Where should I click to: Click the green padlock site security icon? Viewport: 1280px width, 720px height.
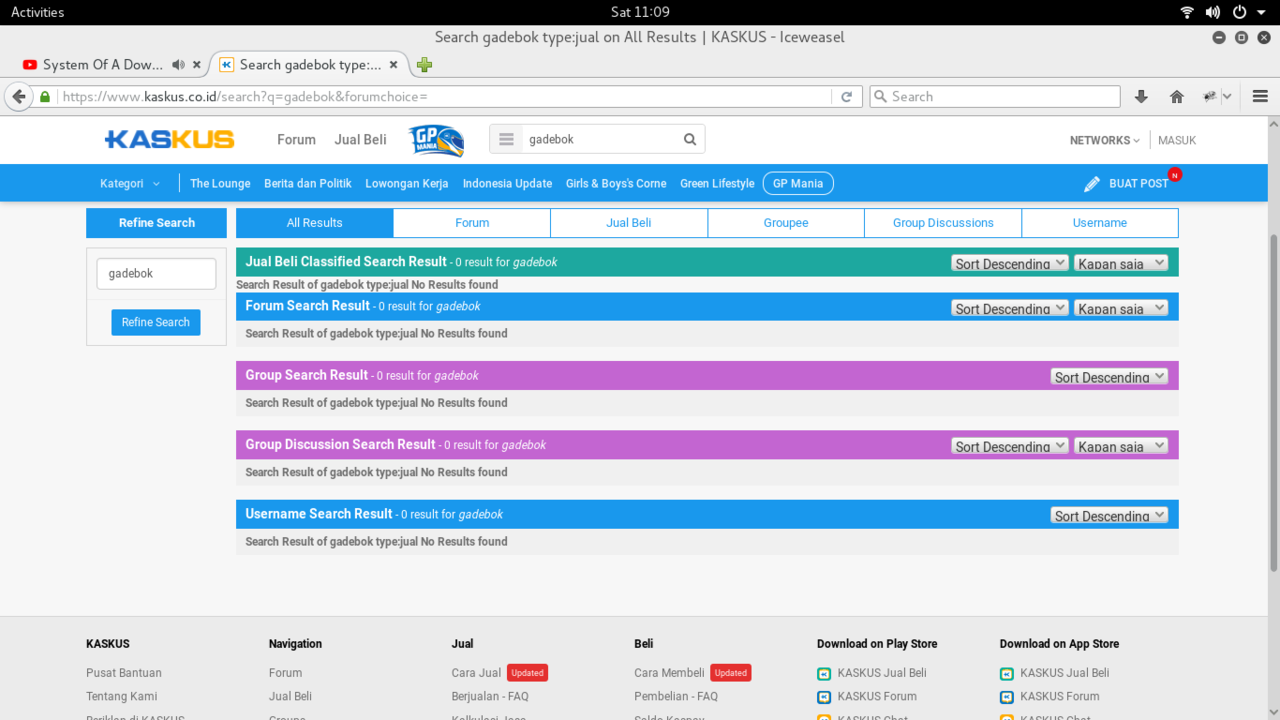pos(45,97)
